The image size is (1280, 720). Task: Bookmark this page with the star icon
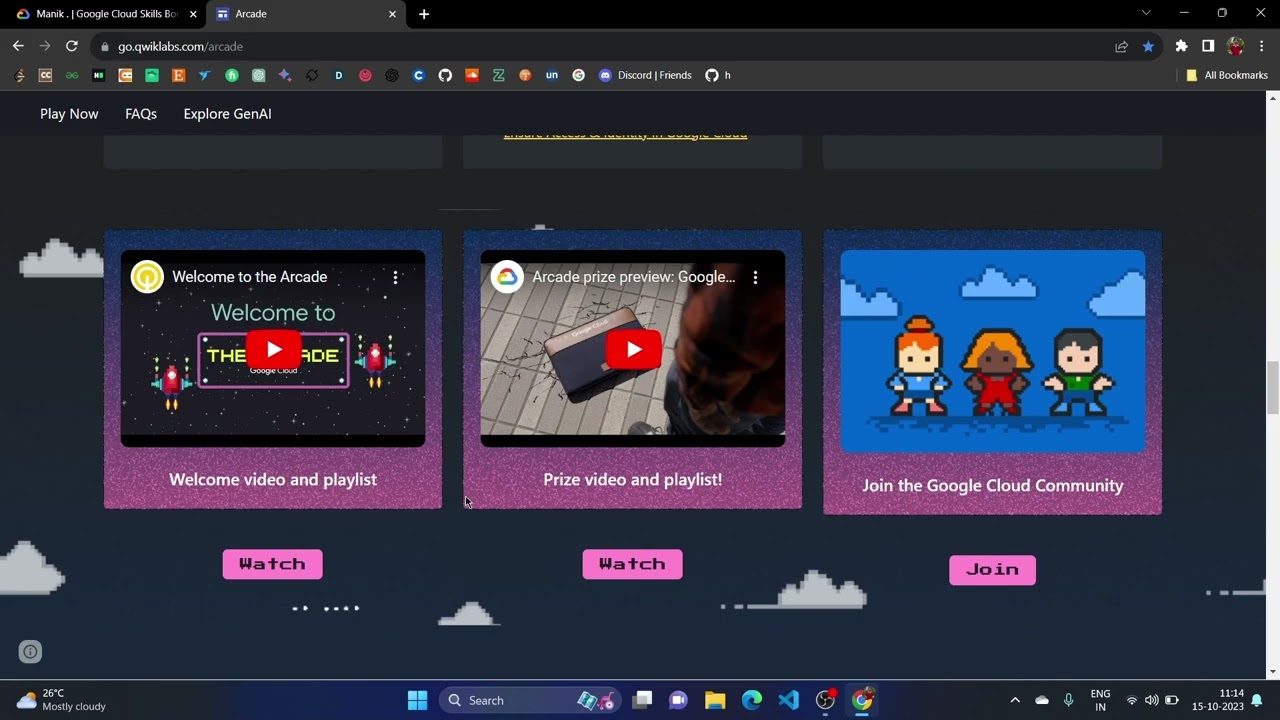[1148, 46]
